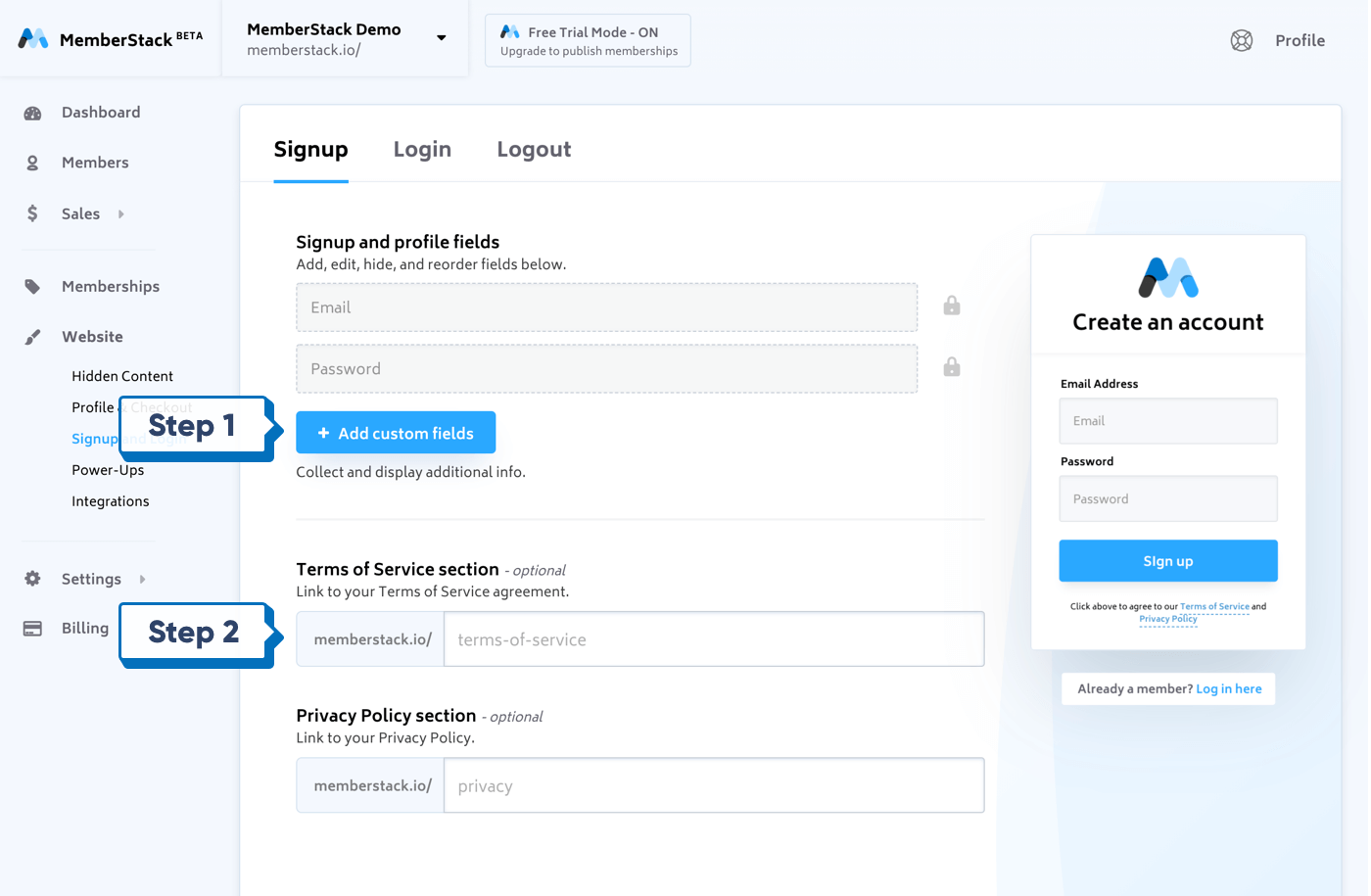
Task: Click the Sales sidebar label
Action: pos(80,213)
